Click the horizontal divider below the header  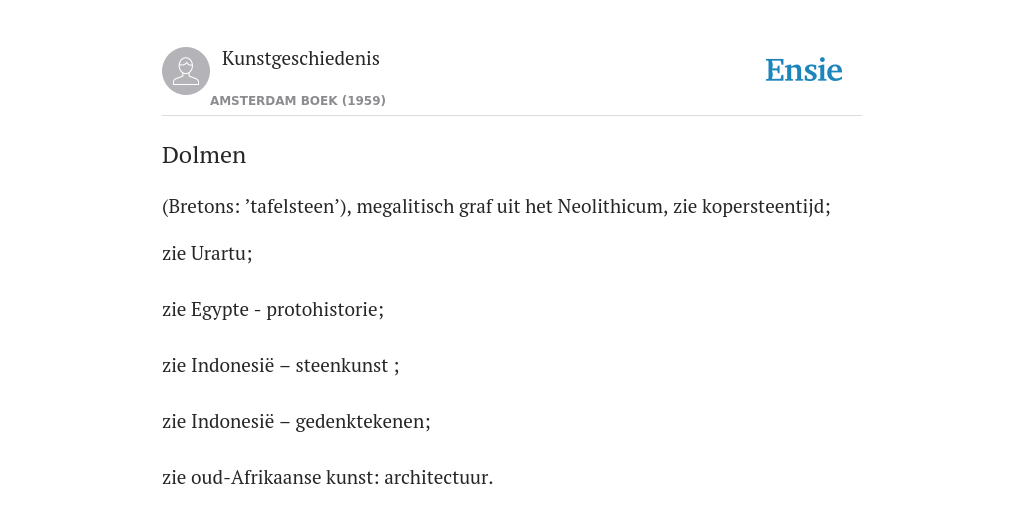point(512,116)
